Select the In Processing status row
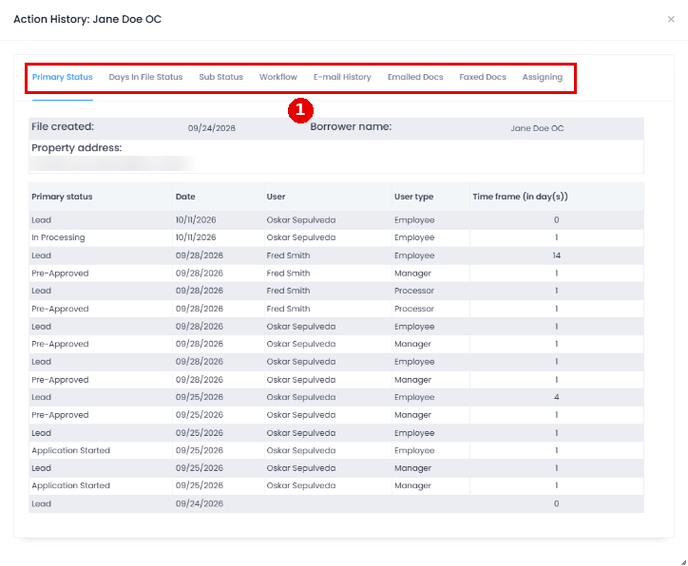 coord(336,237)
